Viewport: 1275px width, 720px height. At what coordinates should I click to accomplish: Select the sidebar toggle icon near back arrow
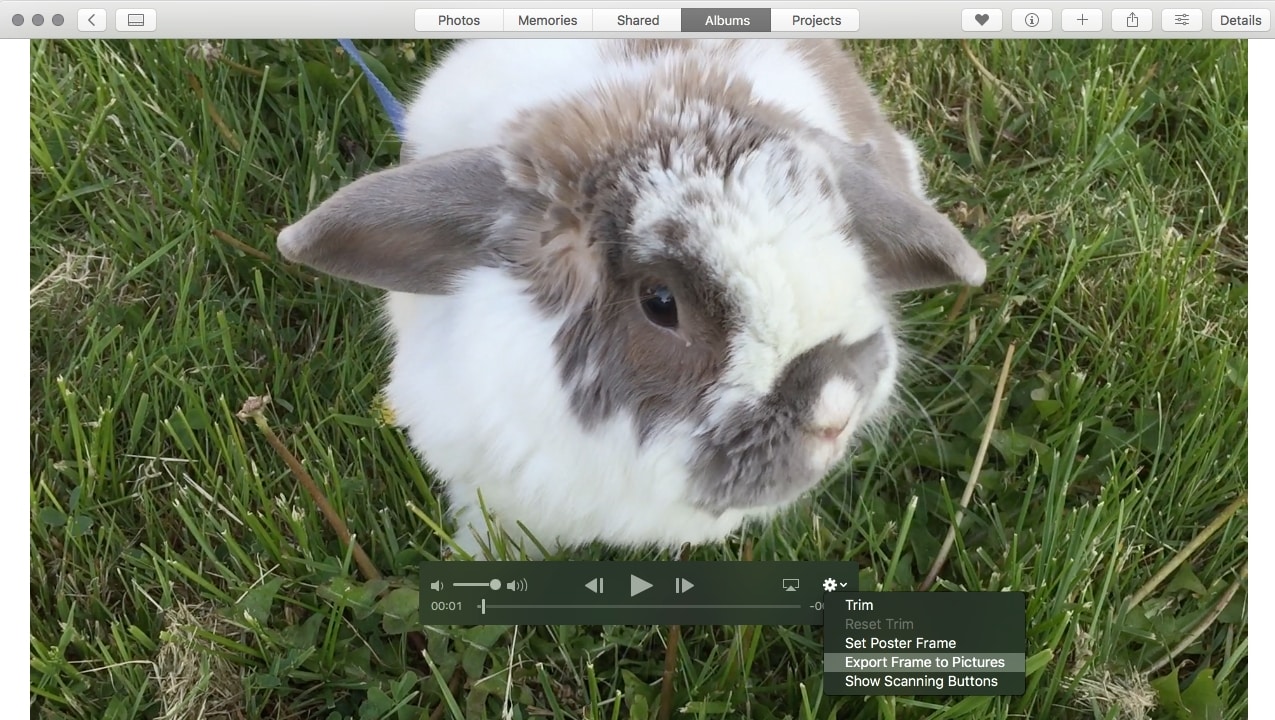click(135, 19)
